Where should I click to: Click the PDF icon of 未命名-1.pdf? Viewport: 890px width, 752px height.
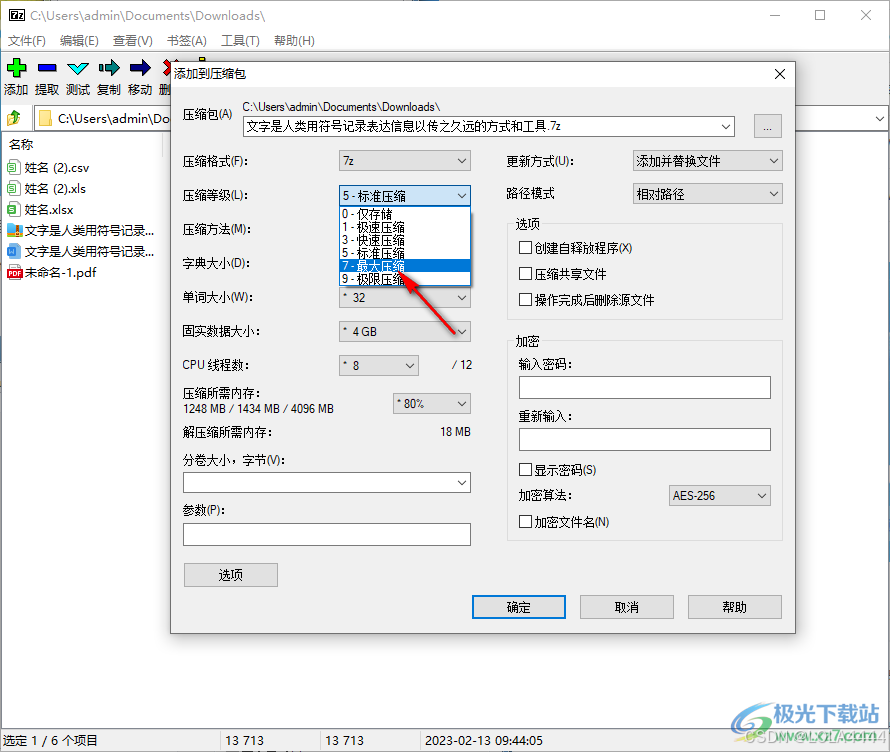click(15, 272)
